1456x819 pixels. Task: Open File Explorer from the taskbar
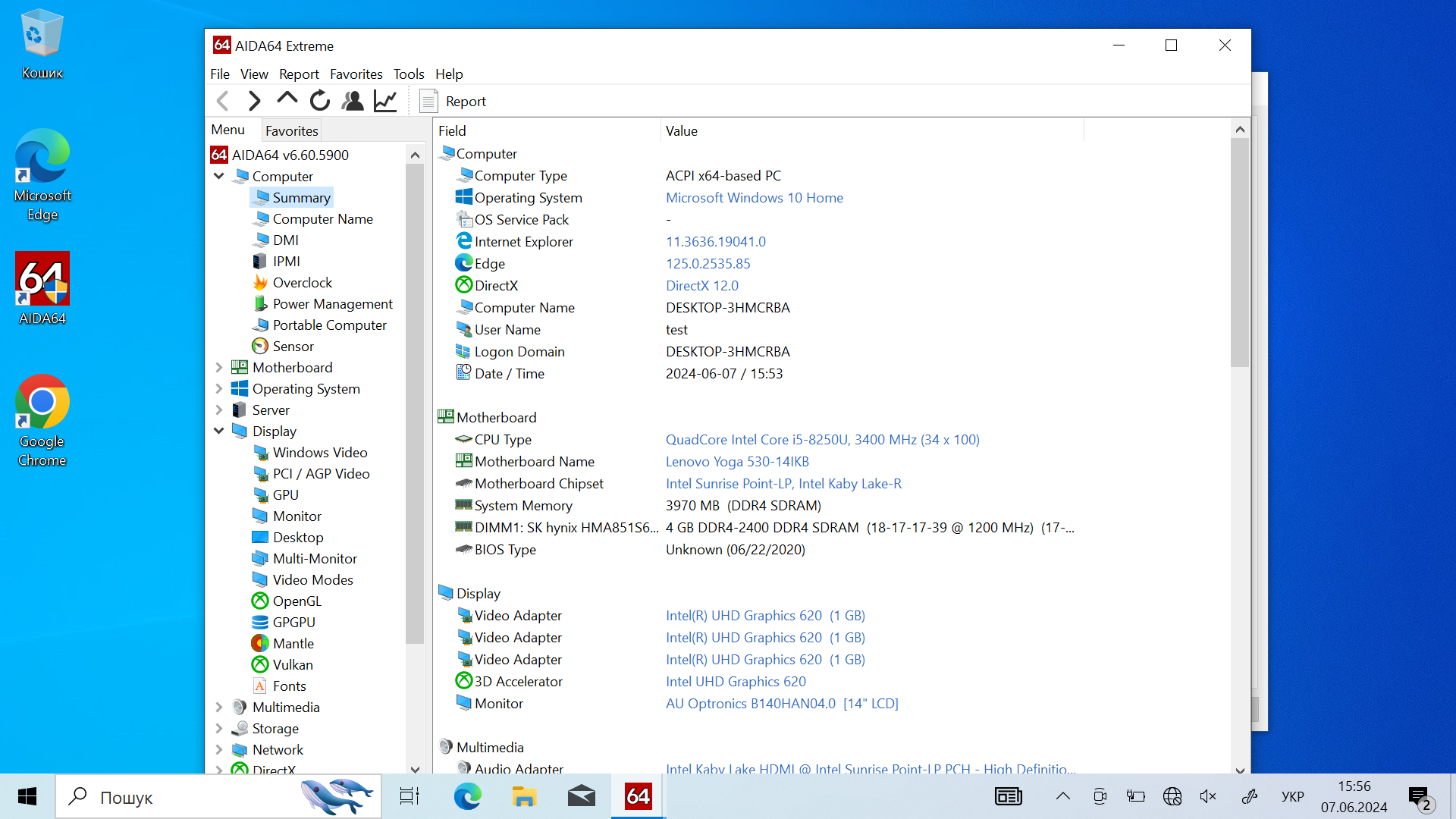(x=524, y=796)
